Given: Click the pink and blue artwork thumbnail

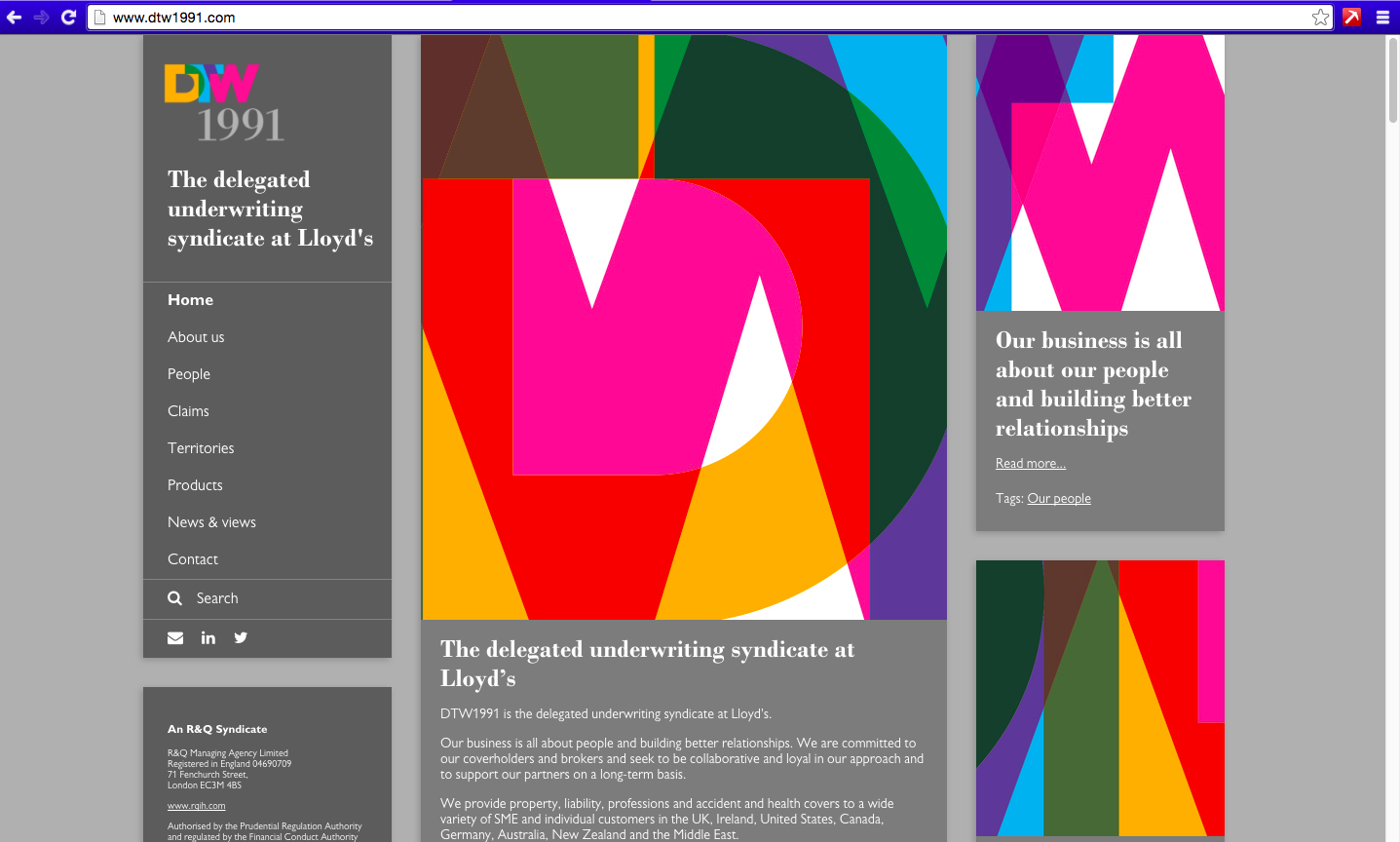Looking at the screenshot, I should pyautogui.click(x=1100, y=173).
